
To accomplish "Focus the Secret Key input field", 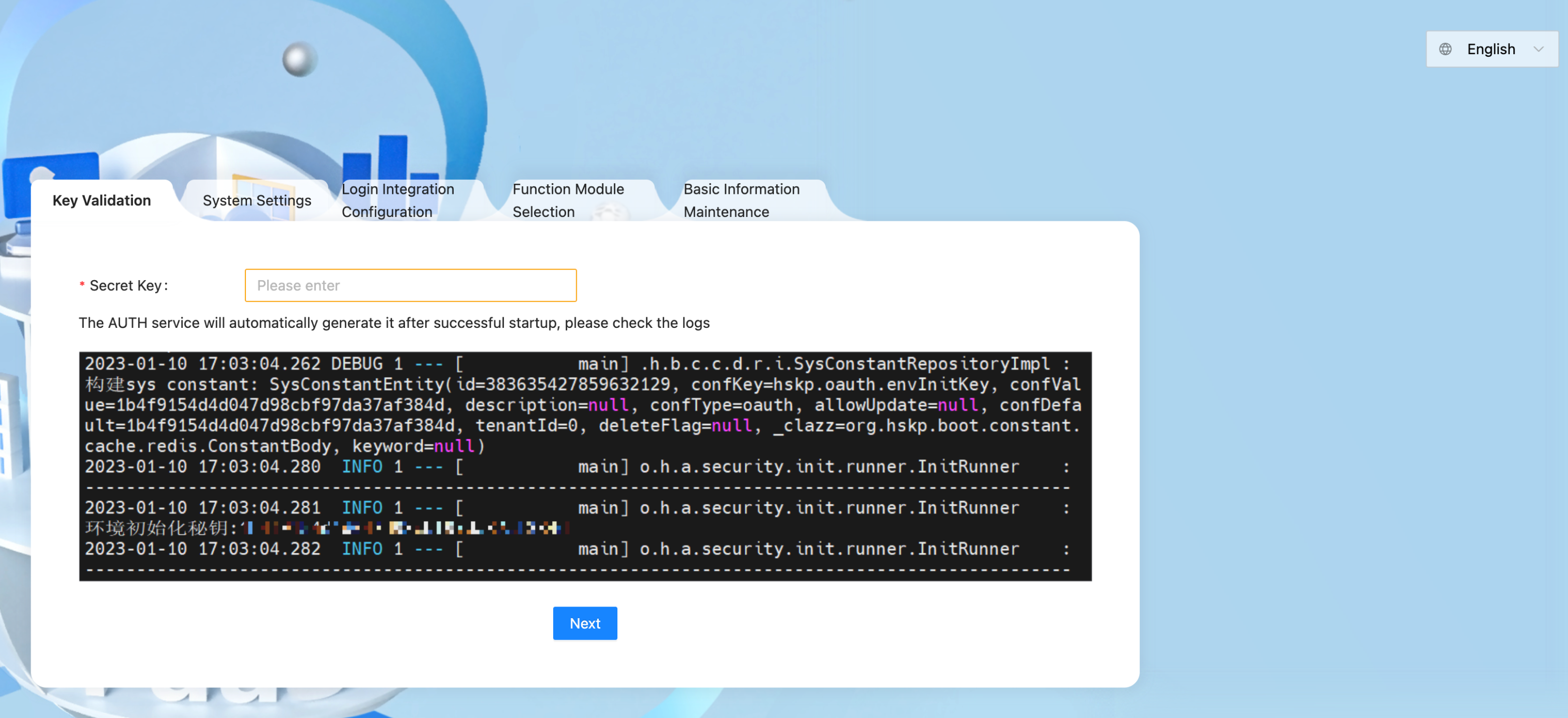I will click(x=410, y=285).
